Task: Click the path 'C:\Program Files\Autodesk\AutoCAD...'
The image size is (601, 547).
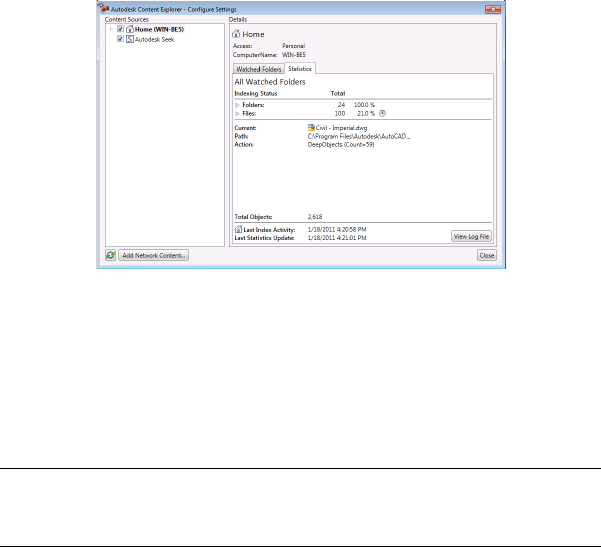Action: 359,136
